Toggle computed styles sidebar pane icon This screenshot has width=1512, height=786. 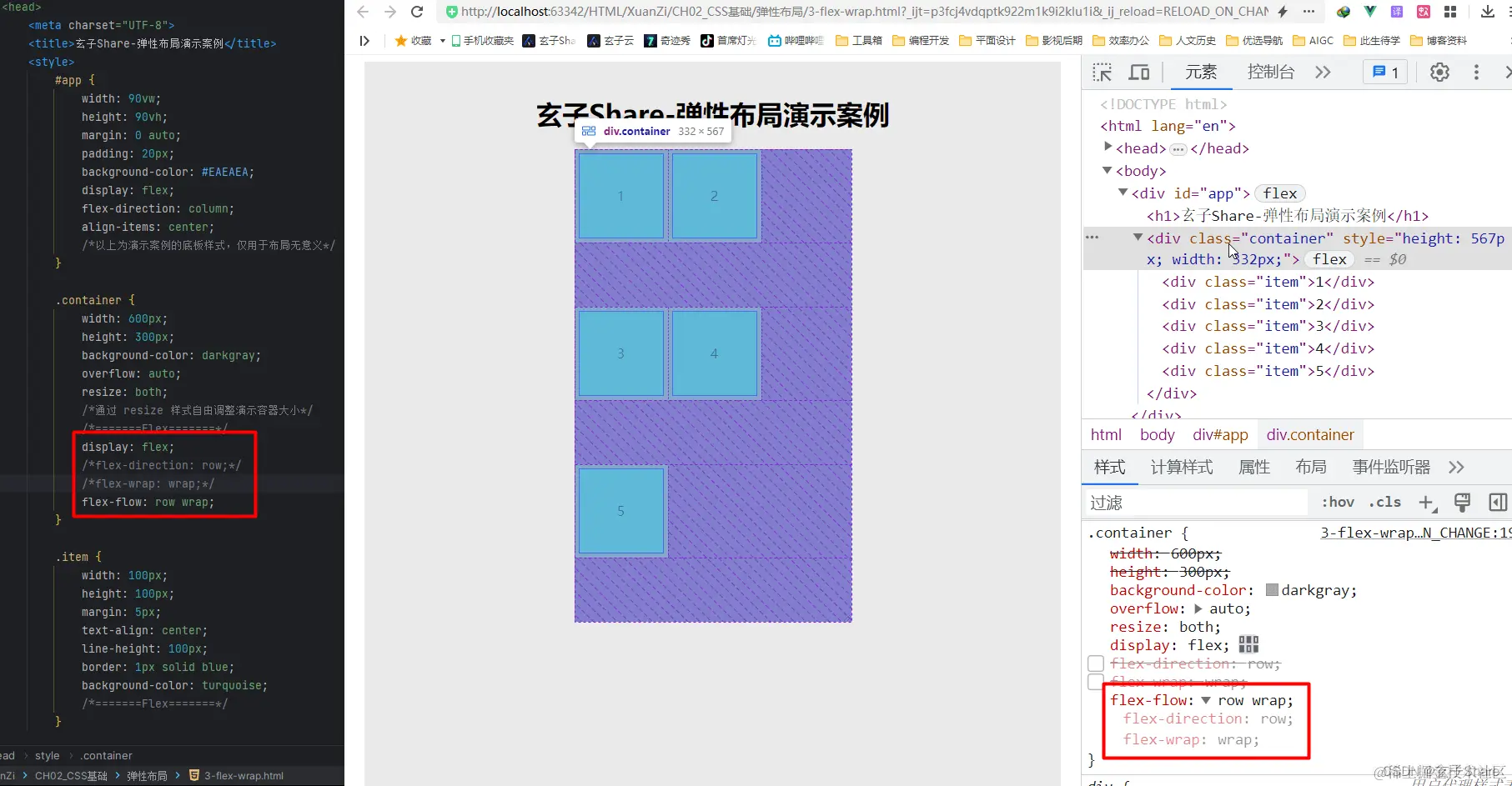[x=1498, y=502]
